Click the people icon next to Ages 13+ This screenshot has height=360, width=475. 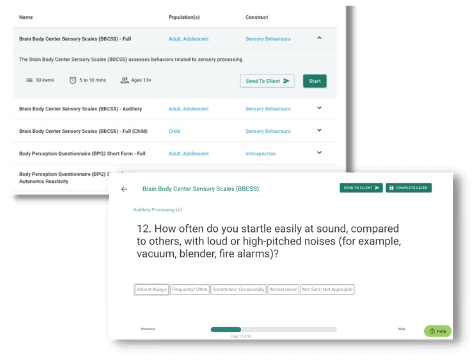pos(125,80)
